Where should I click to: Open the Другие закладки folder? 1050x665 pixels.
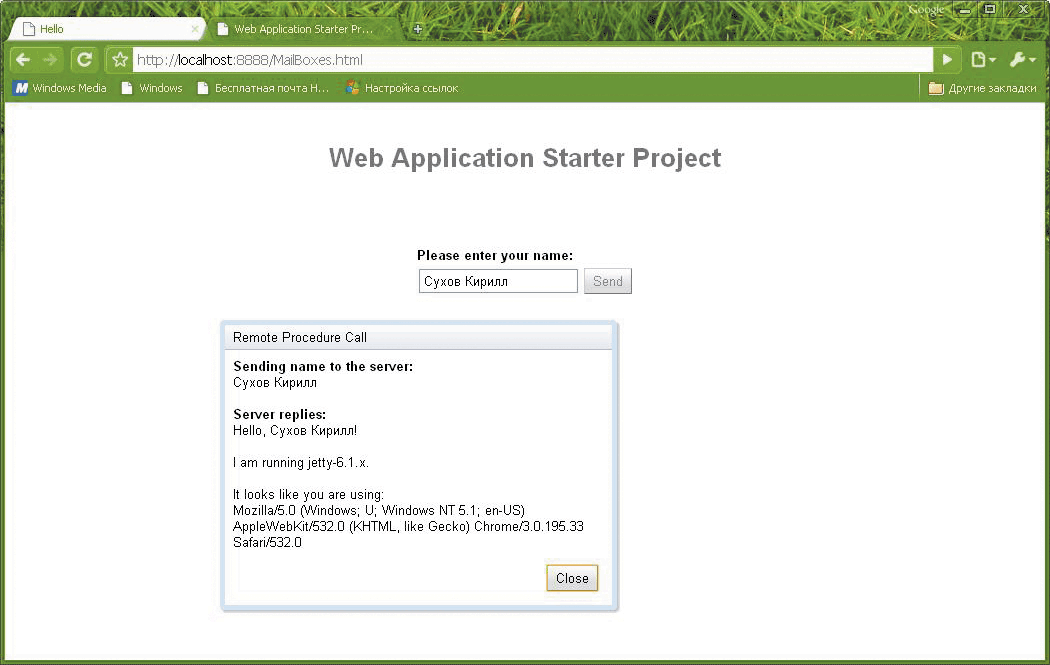982,88
